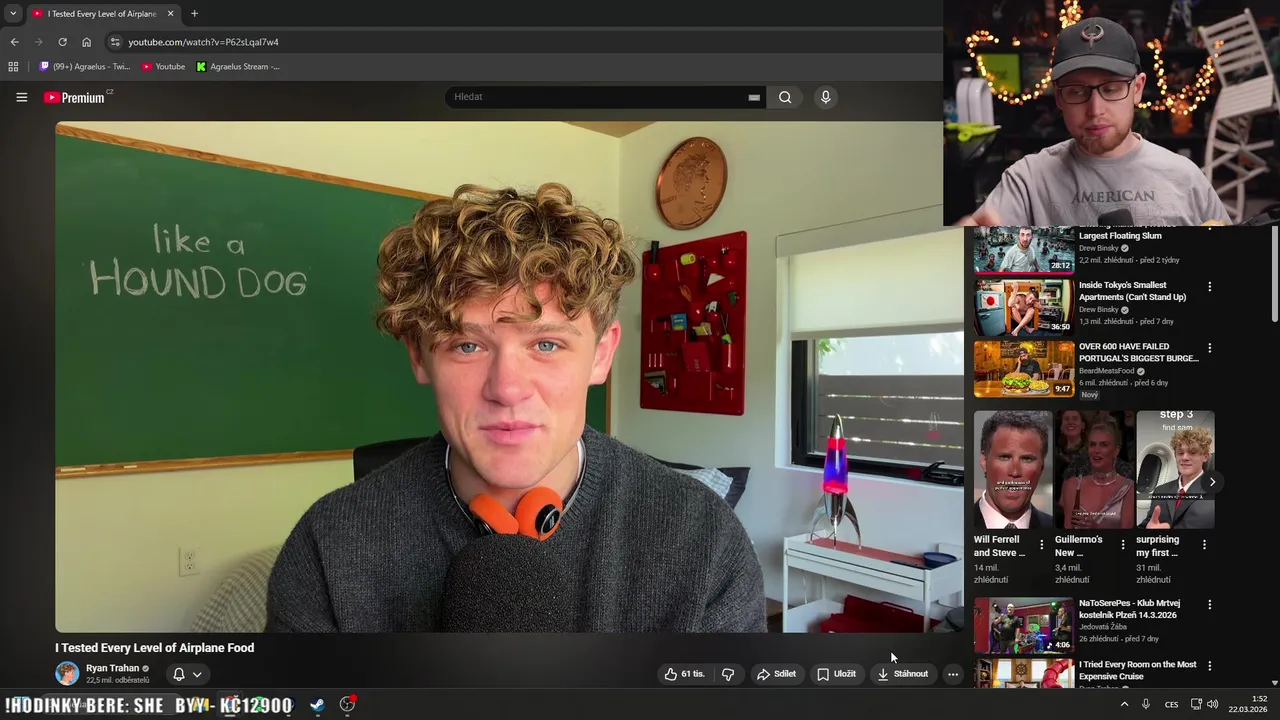Expand notification options chevron beside bell
This screenshot has height=720, width=1280.
197,674
